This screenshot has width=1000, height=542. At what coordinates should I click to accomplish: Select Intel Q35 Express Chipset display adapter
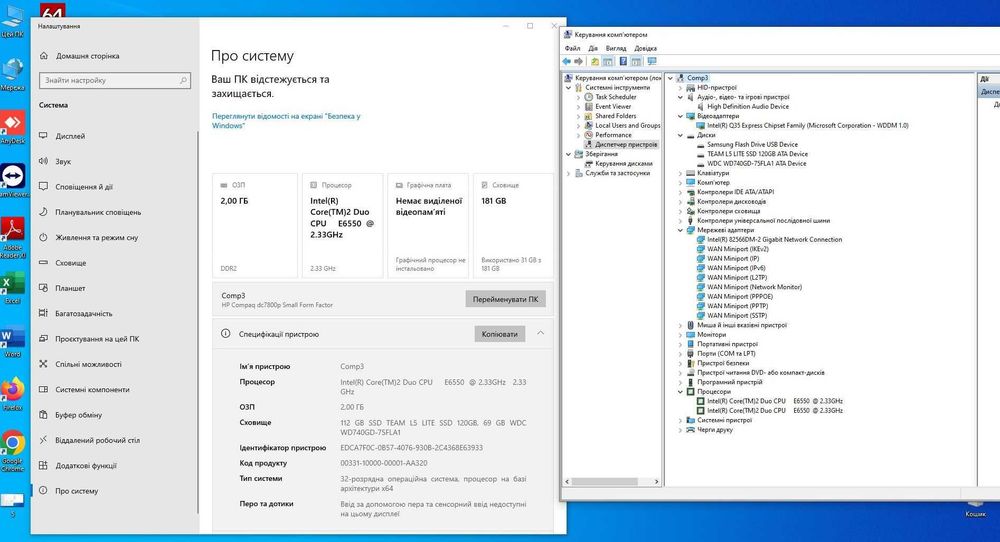[807, 126]
